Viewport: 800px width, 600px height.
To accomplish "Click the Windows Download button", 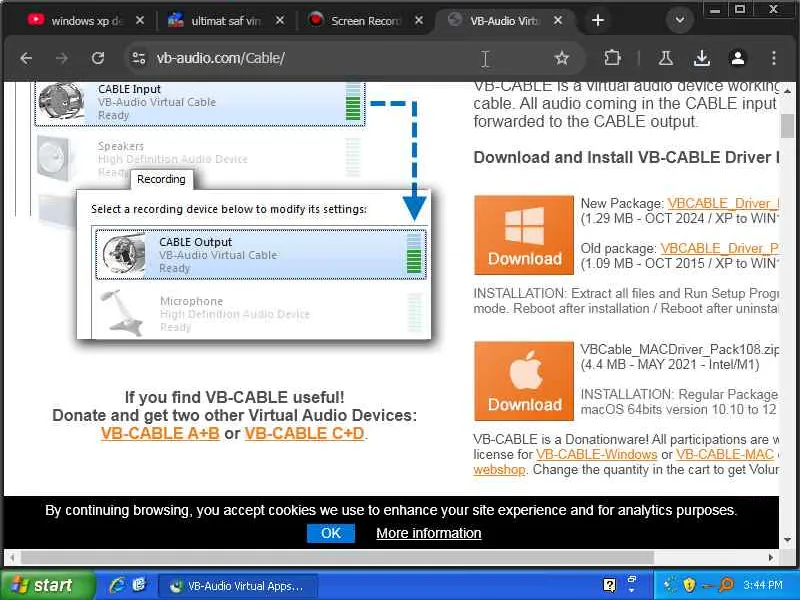I will click(x=524, y=235).
